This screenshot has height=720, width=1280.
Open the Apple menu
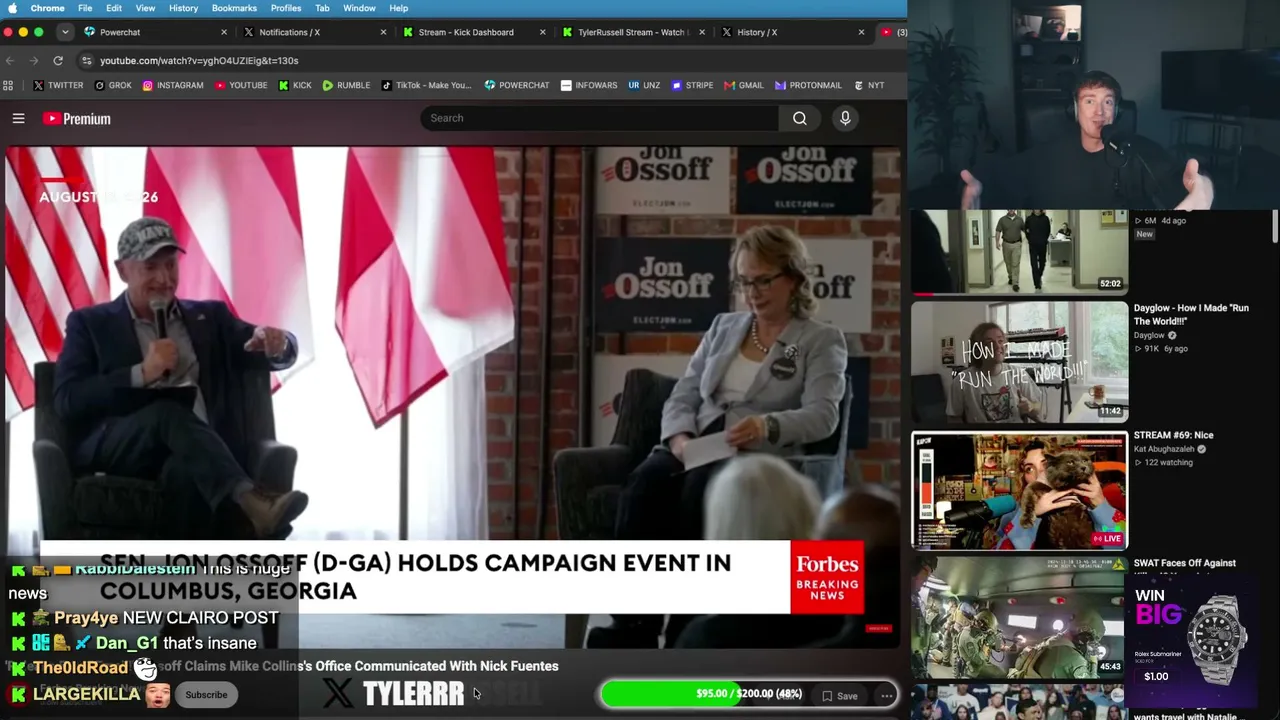[12, 8]
